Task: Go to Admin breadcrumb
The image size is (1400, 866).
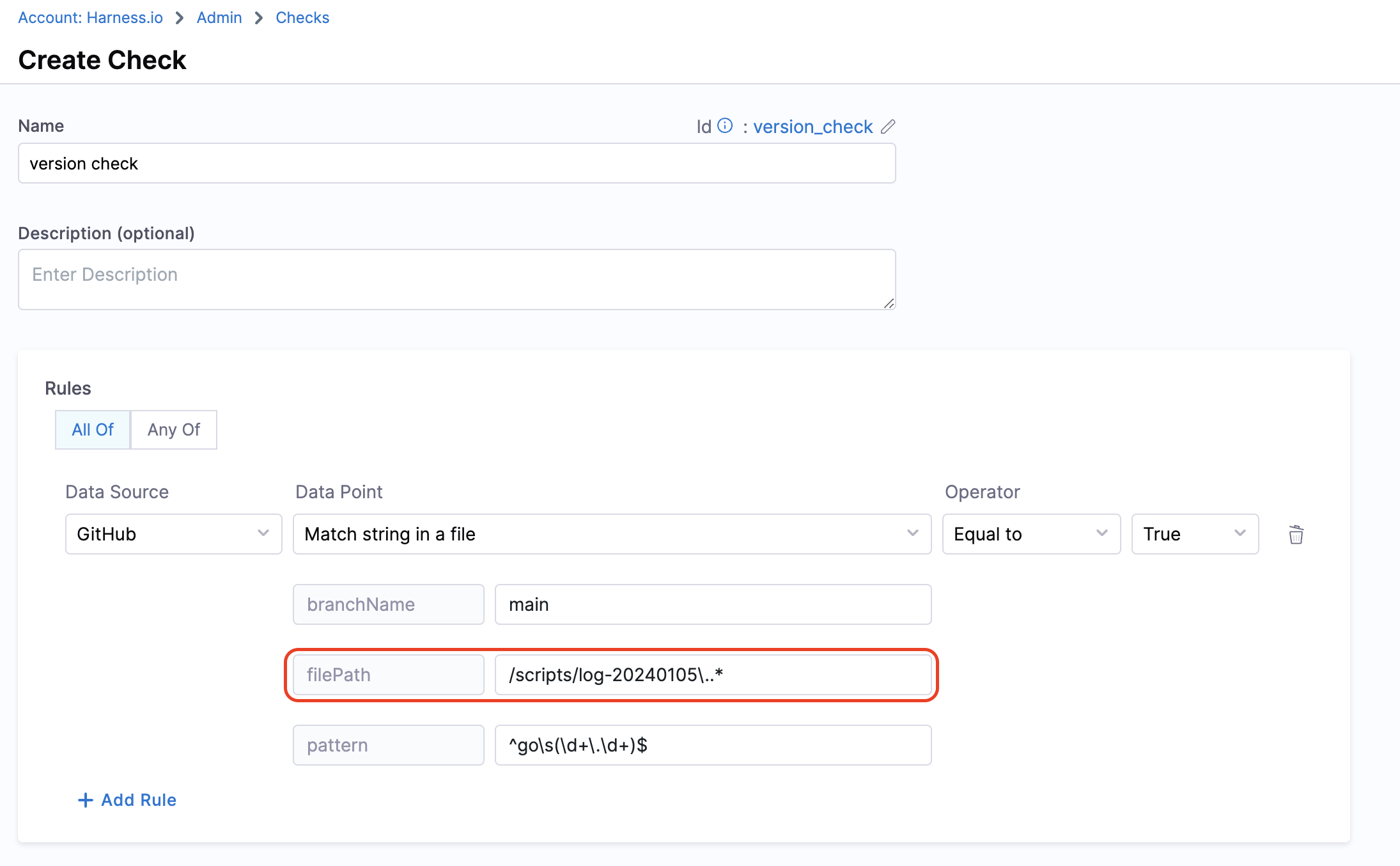Action: pos(219,18)
